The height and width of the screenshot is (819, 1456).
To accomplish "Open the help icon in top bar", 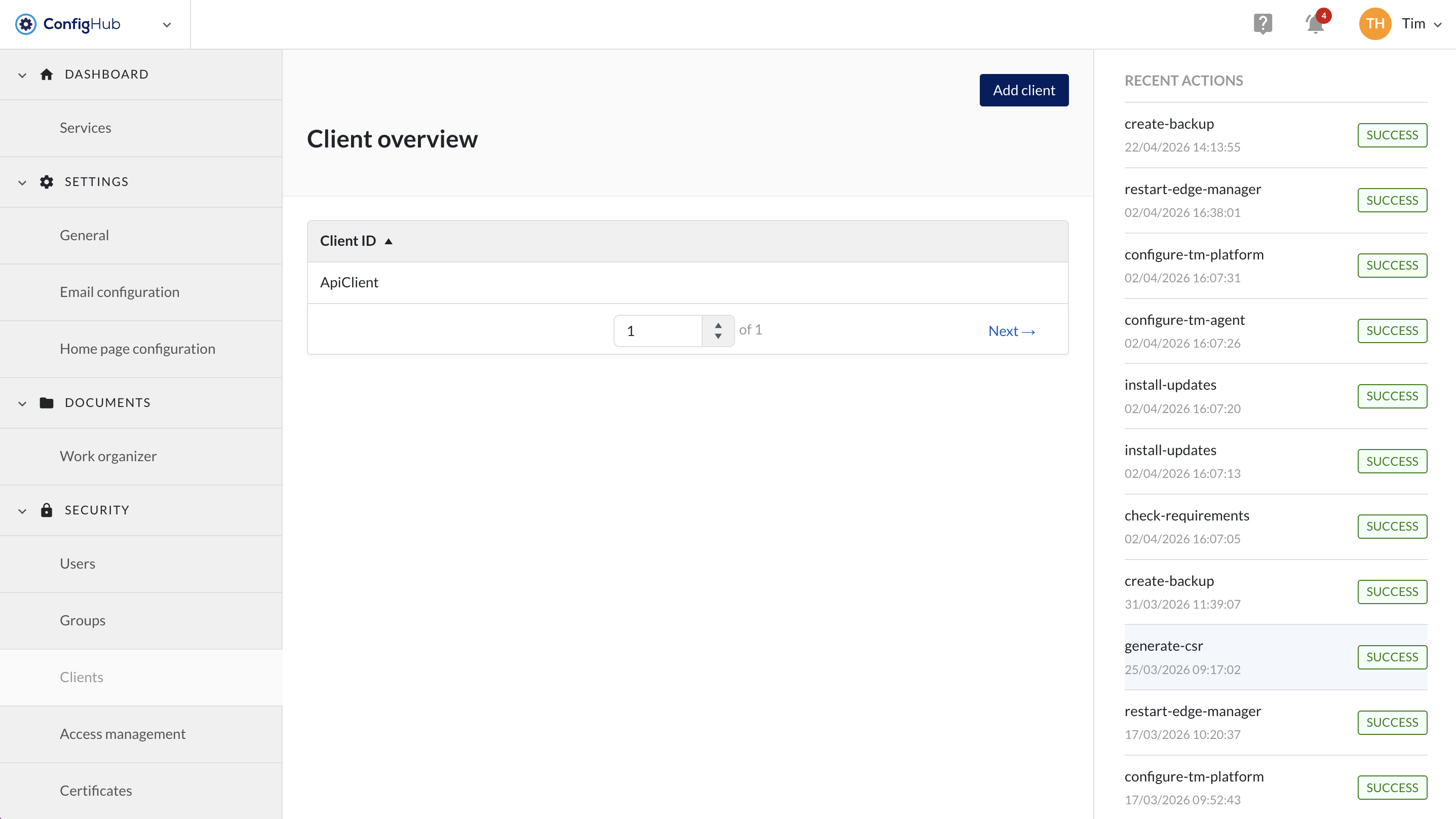I will [x=1262, y=23].
